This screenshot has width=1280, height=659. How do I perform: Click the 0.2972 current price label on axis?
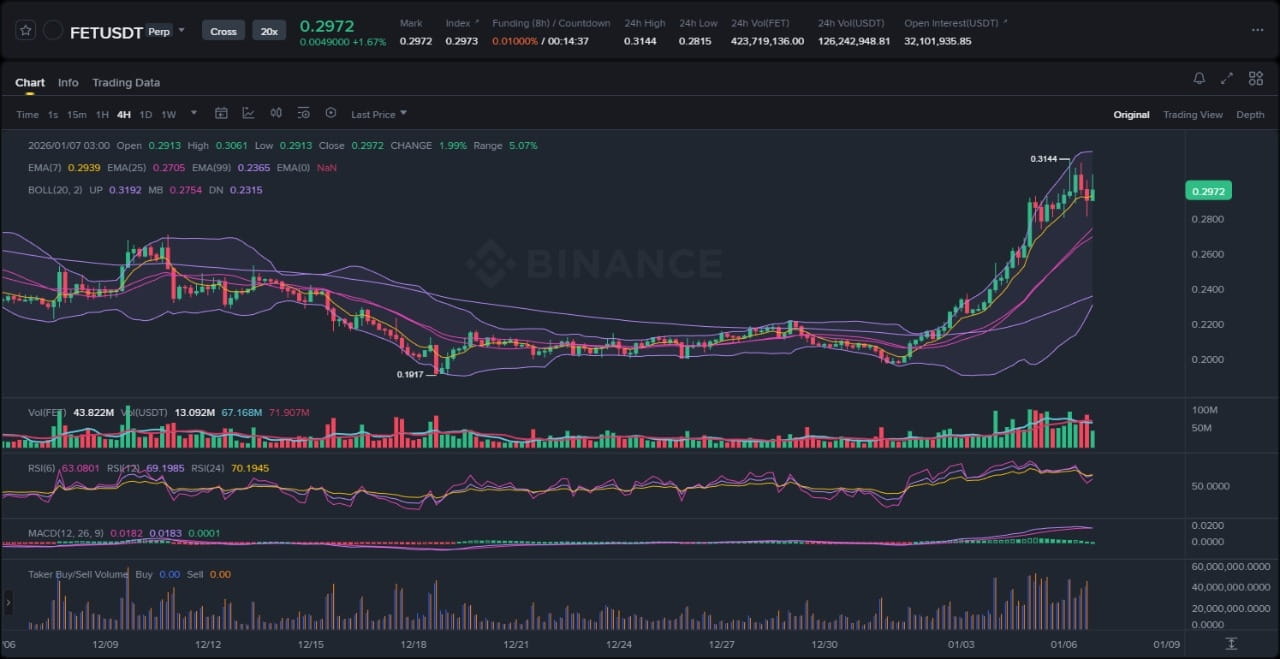pos(1208,191)
